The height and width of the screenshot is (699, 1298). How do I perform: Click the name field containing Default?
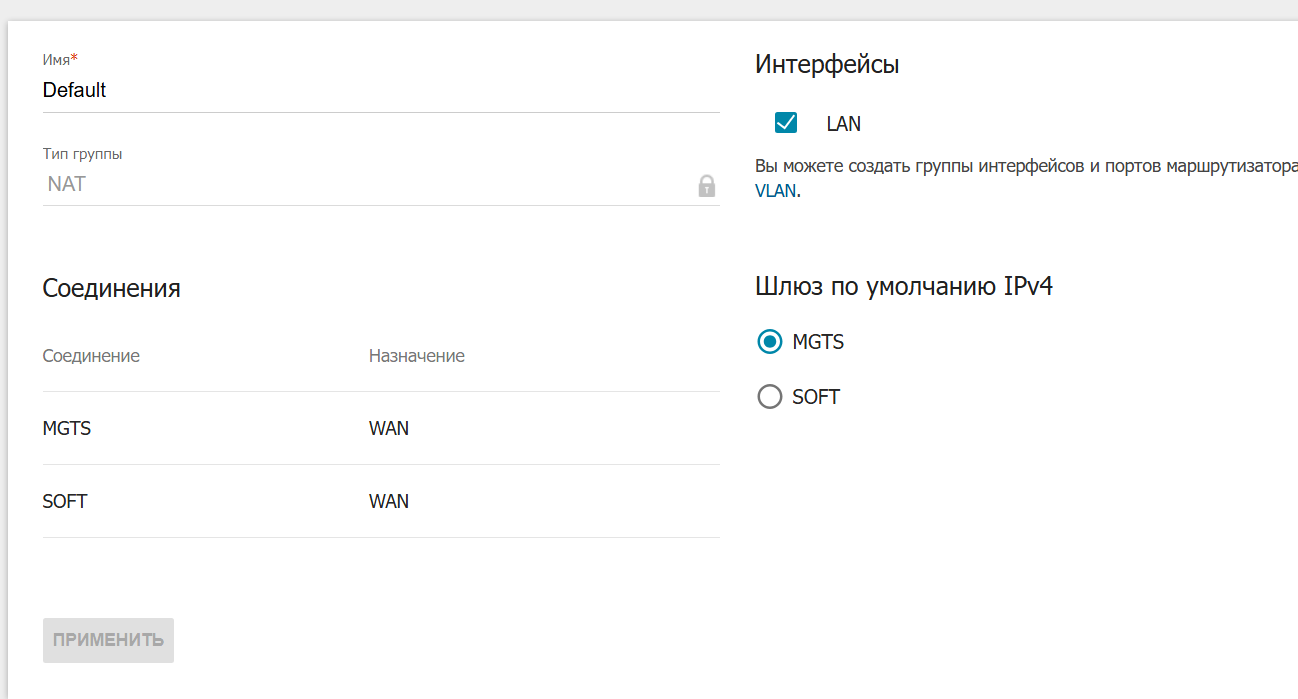(380, 90)
